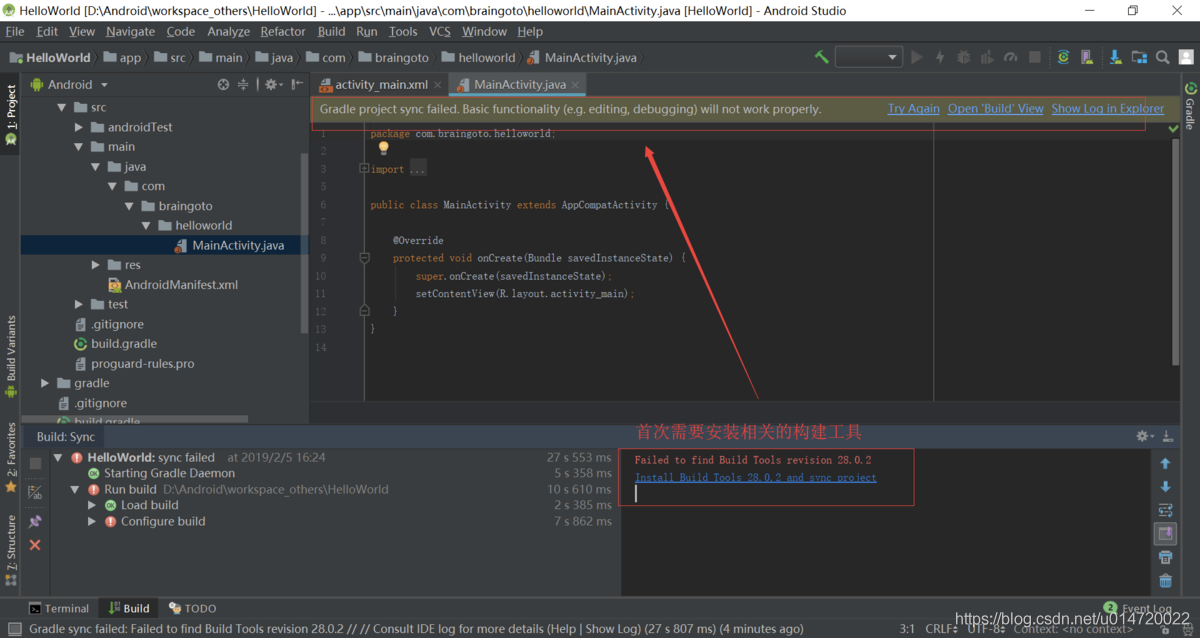The height and width of the screenshot is (638, 1200).
Task: Expand the test folder
Action: click(x=79, y=304)
